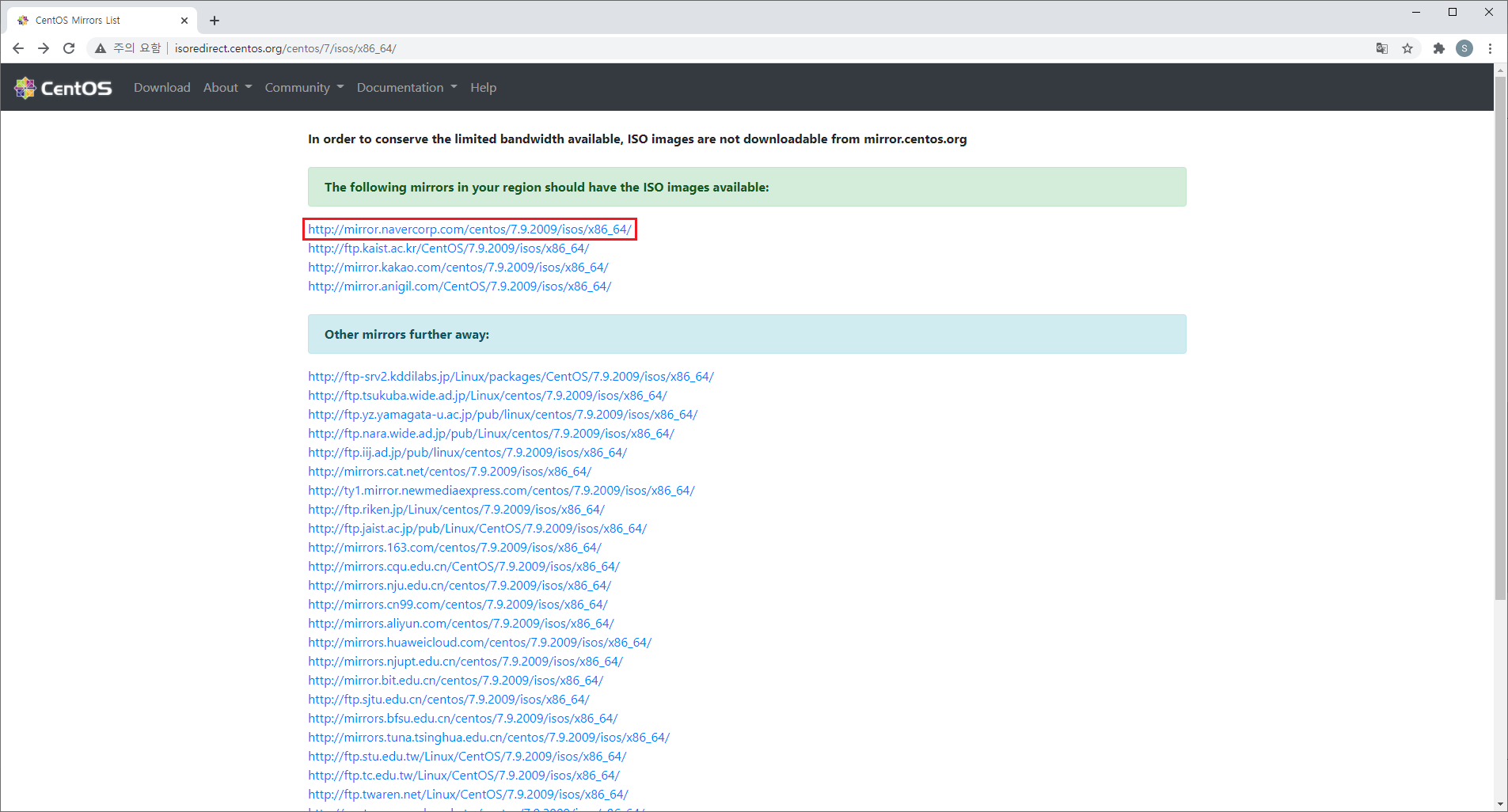Open the Download nav item

[x=162, y=88]
